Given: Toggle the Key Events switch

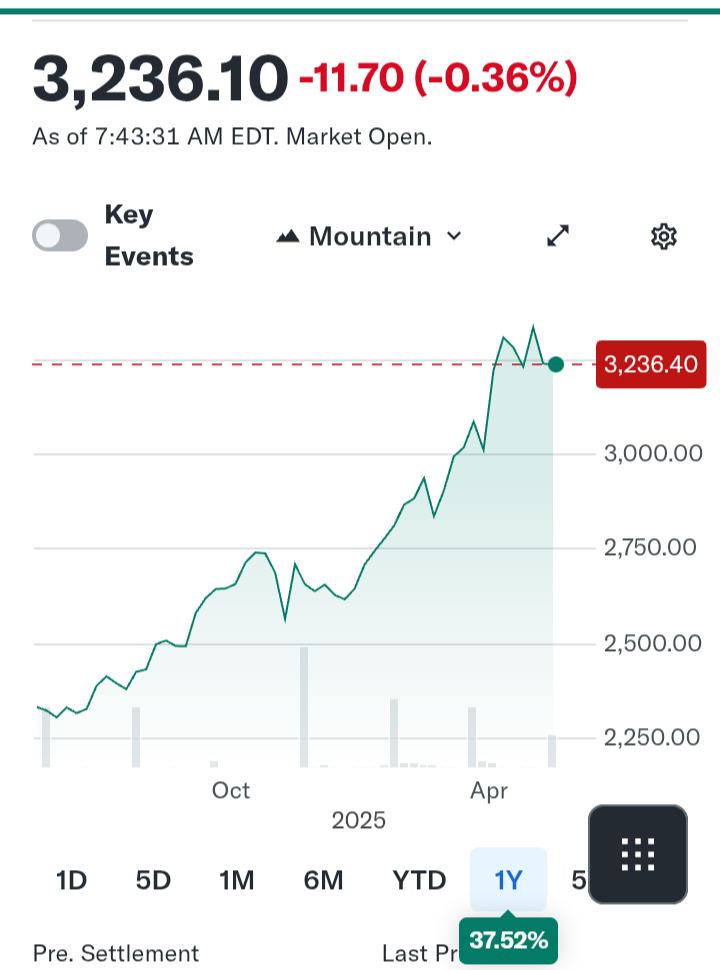Looking at the screenshot, I should coord(60,236).
